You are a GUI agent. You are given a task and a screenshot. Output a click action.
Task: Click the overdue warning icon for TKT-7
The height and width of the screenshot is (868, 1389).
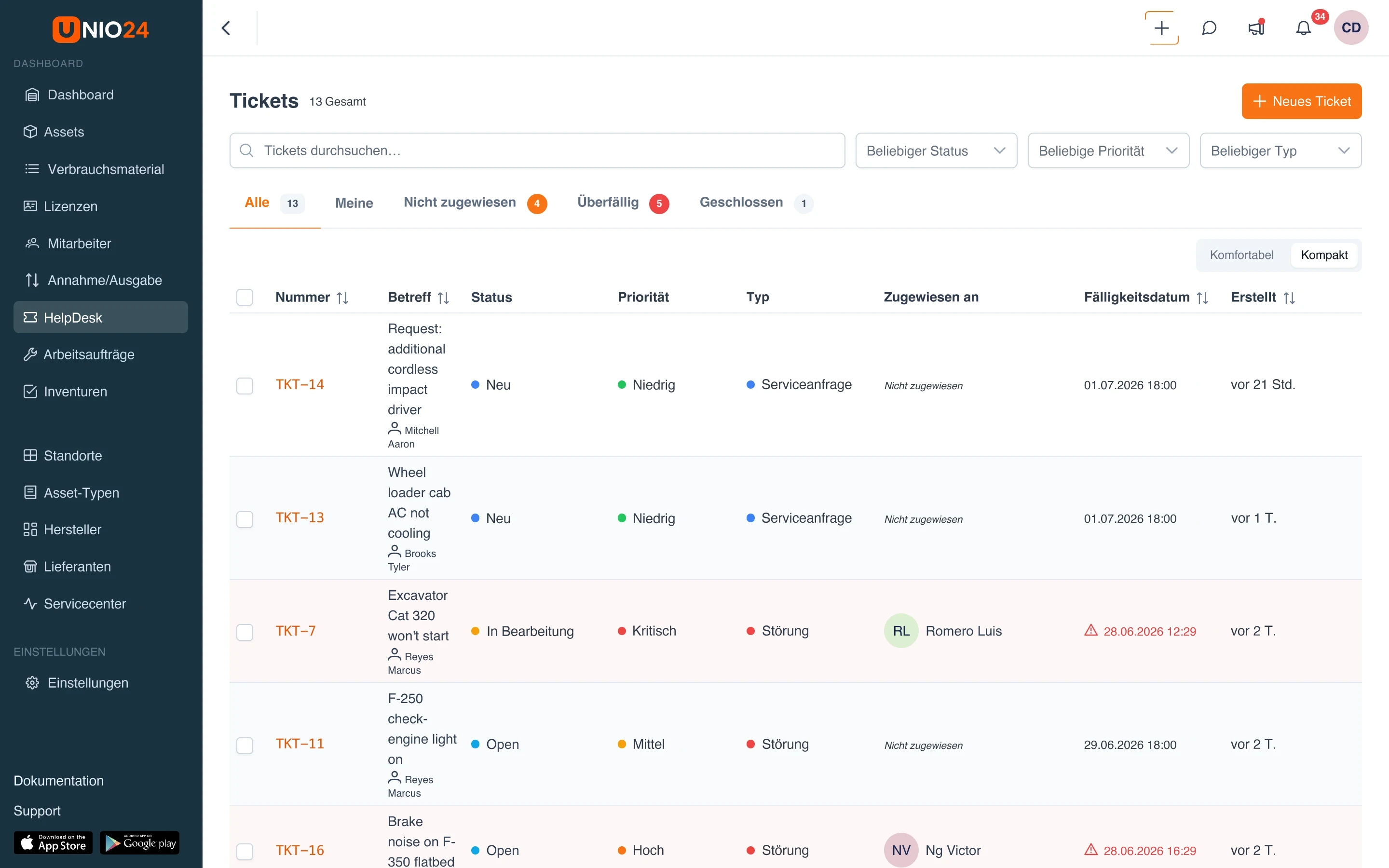(x=1090, y=630)
